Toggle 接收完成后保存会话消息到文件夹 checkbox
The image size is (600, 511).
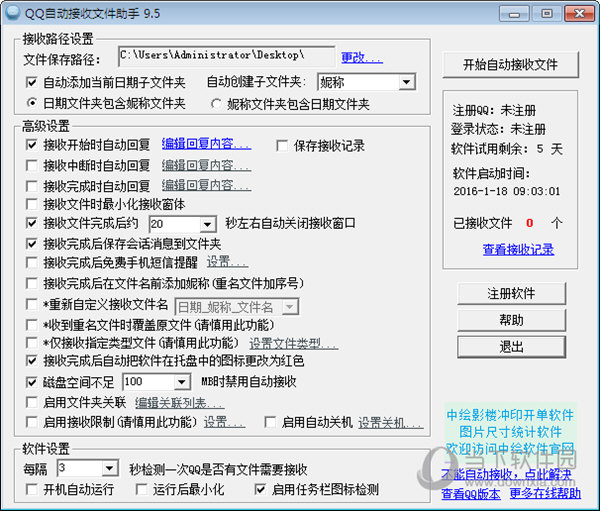[x=31, y=244]
